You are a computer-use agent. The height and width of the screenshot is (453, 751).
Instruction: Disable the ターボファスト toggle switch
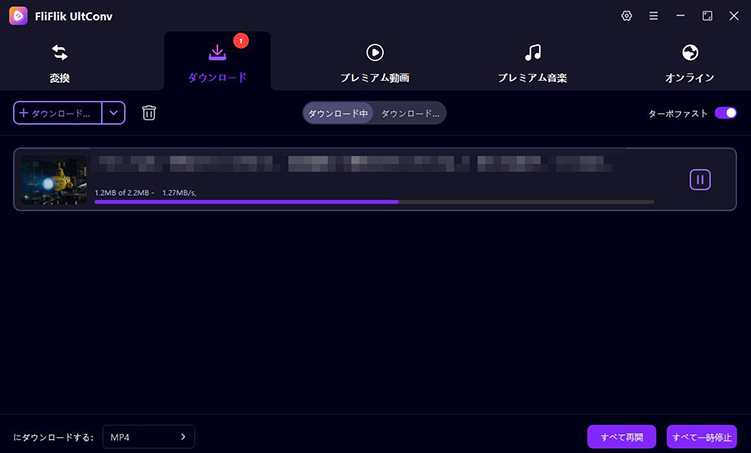click(725, 113)
